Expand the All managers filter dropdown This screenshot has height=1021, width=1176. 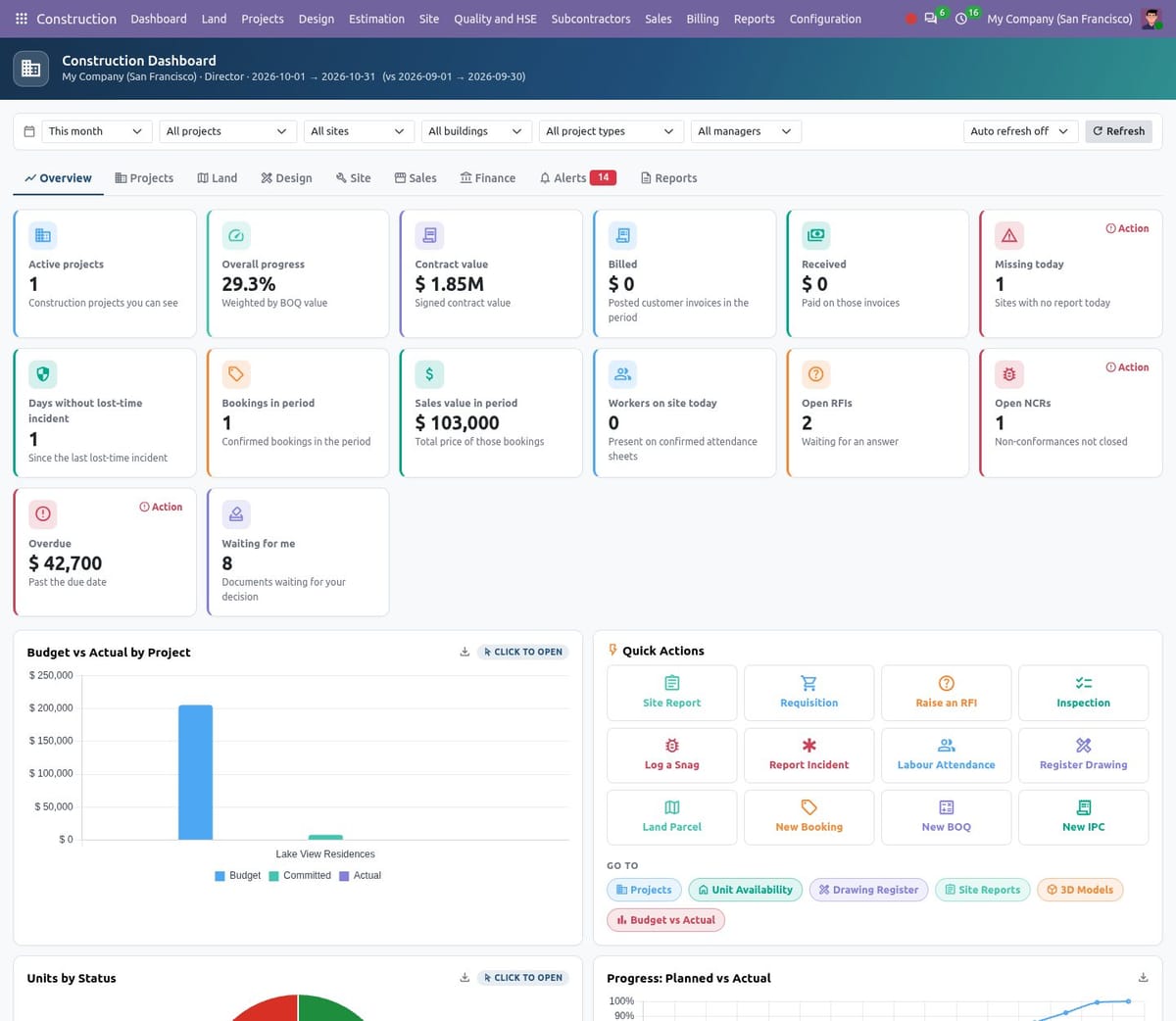point(746,131)
